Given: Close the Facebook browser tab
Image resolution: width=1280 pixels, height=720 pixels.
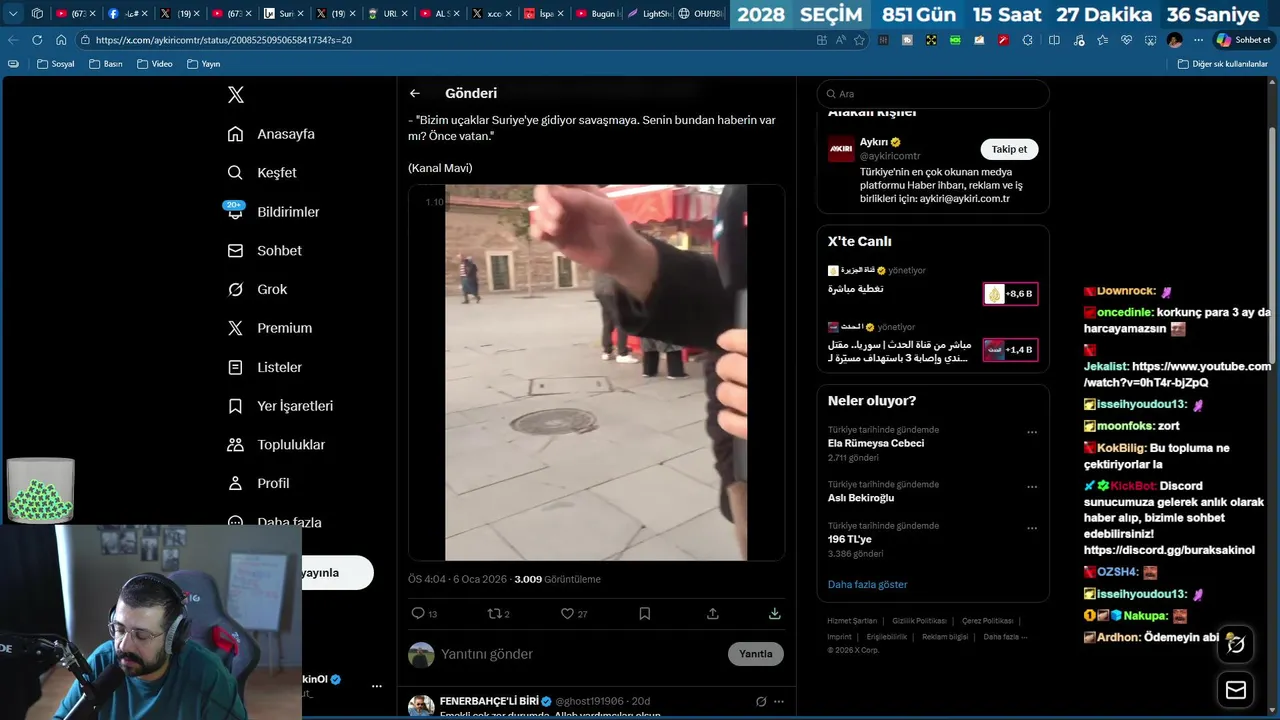Looking at the screenshot, I should [145, 14].
